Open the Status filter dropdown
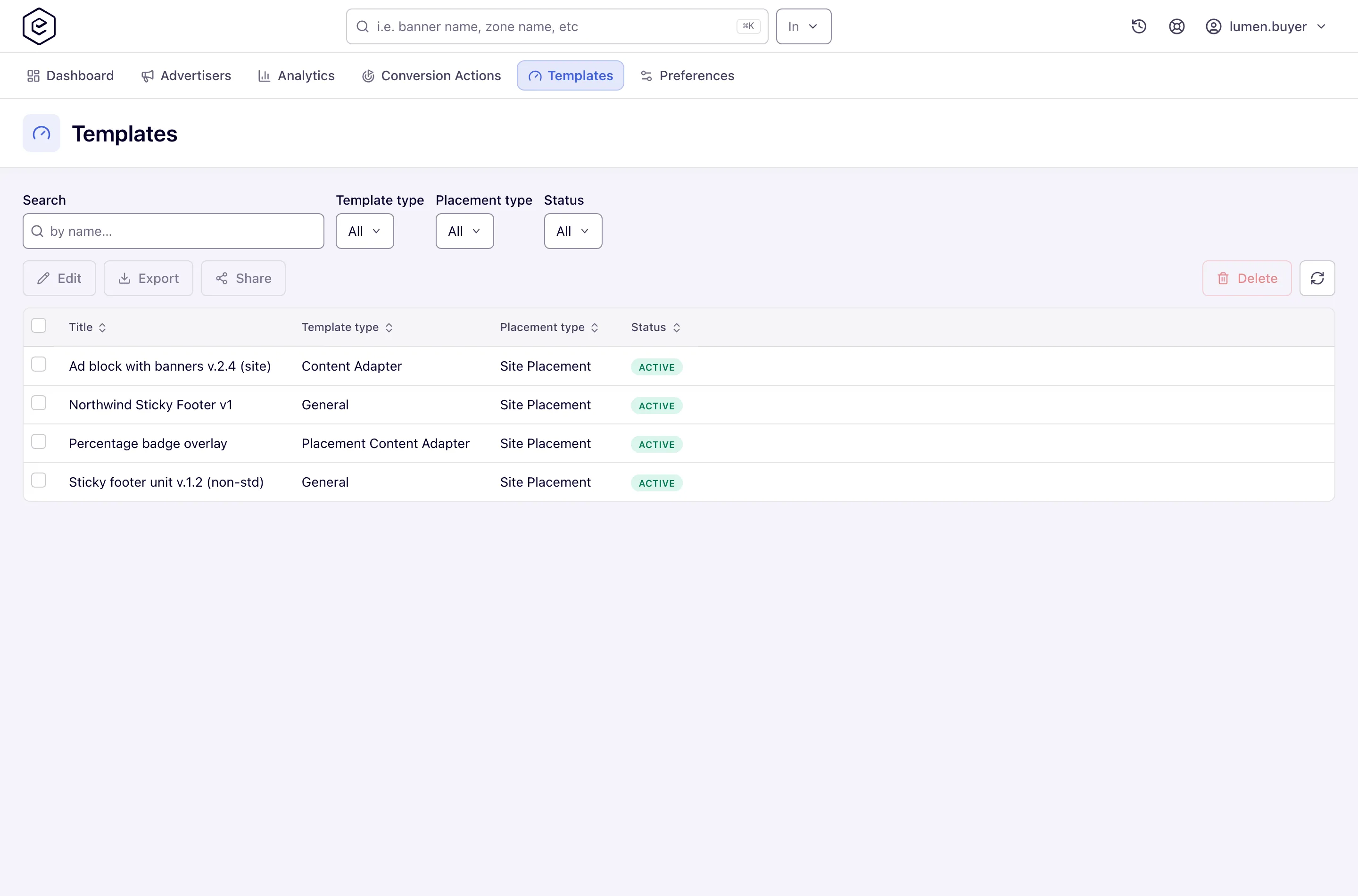 click(573, 231)
